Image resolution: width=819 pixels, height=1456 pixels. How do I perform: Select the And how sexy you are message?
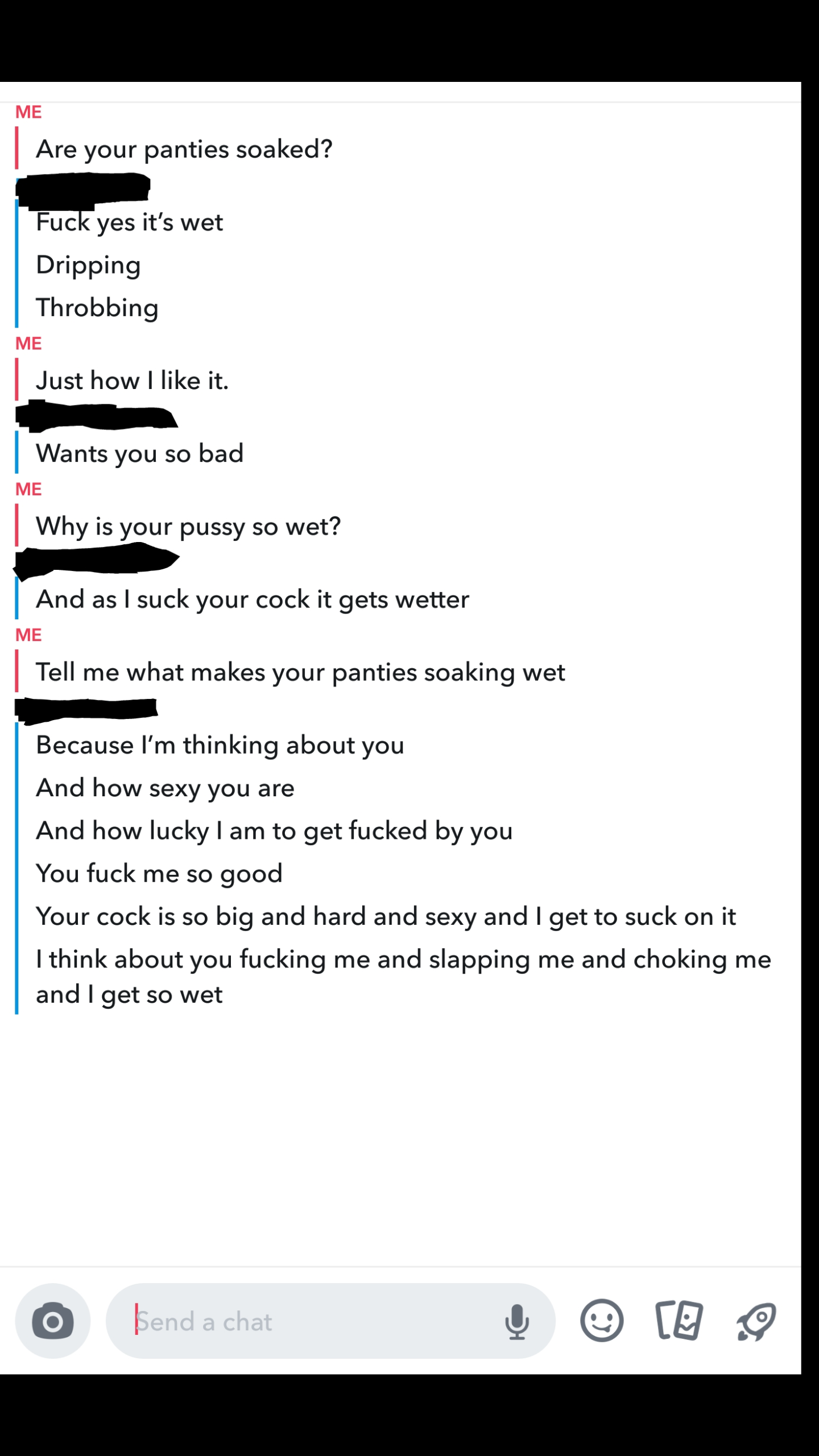166,788
